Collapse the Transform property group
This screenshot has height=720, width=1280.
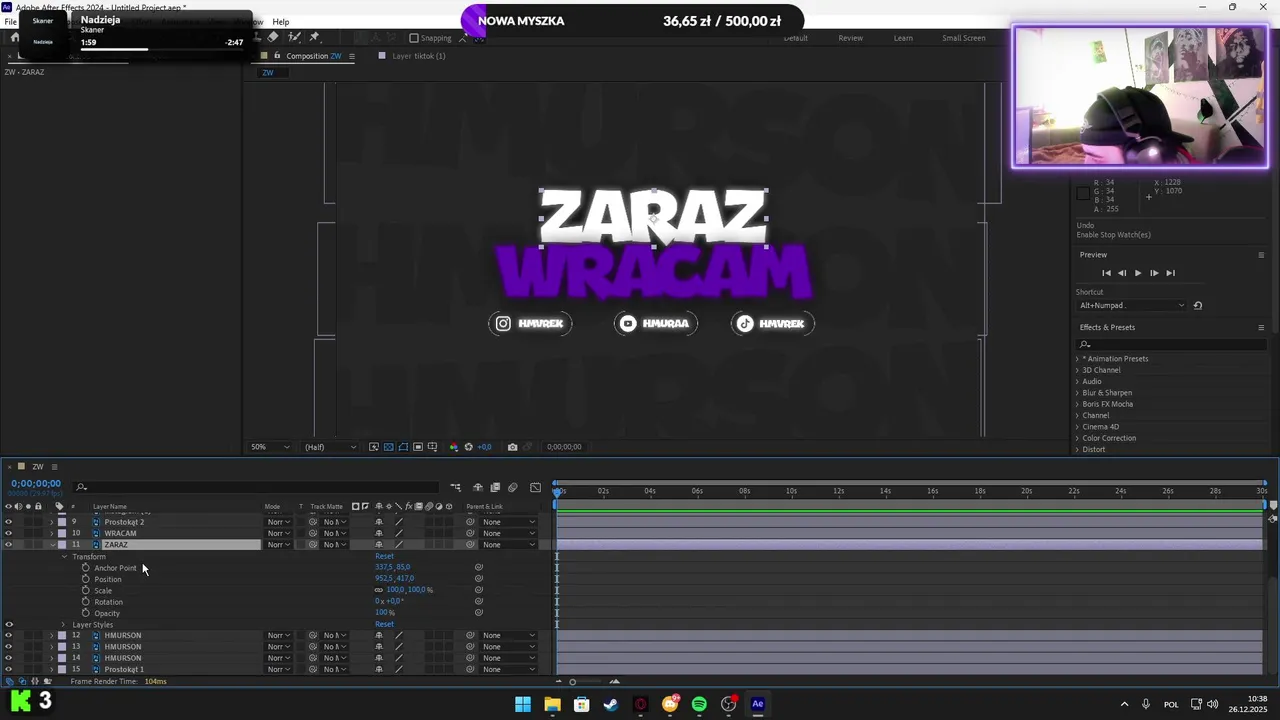coord(64,557)
